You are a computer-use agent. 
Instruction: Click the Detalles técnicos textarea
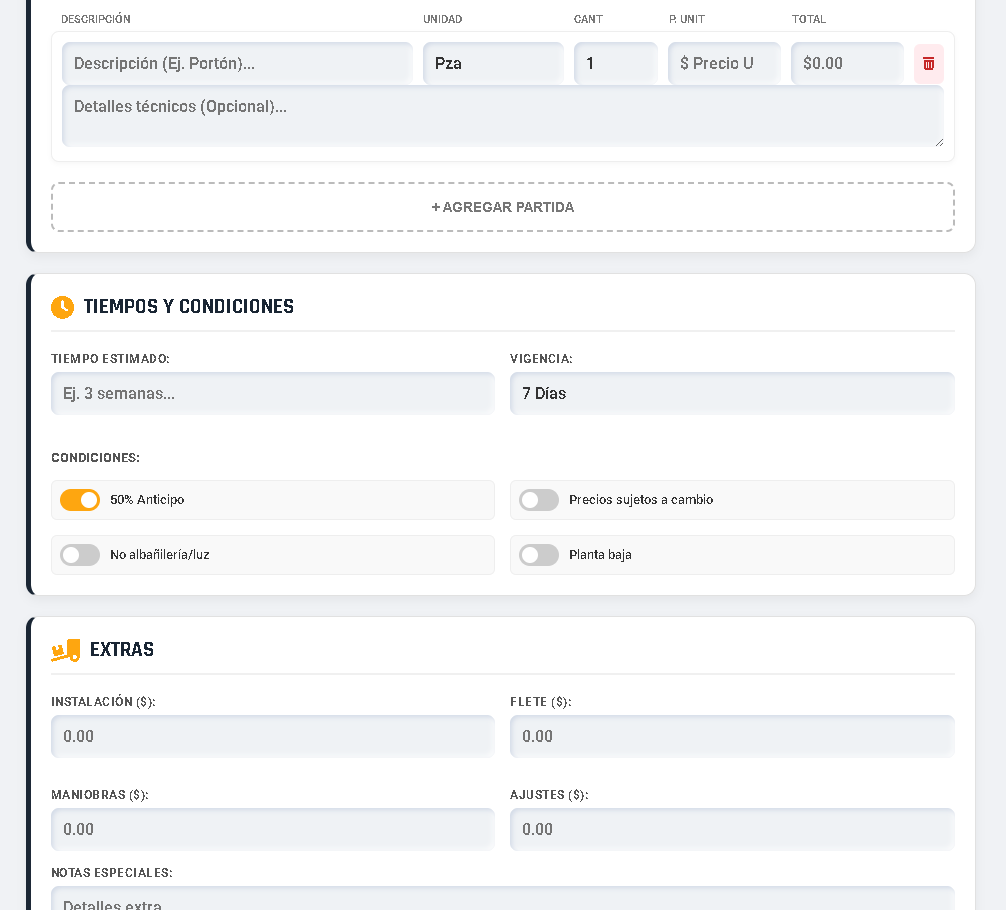[x=502, y=116]
